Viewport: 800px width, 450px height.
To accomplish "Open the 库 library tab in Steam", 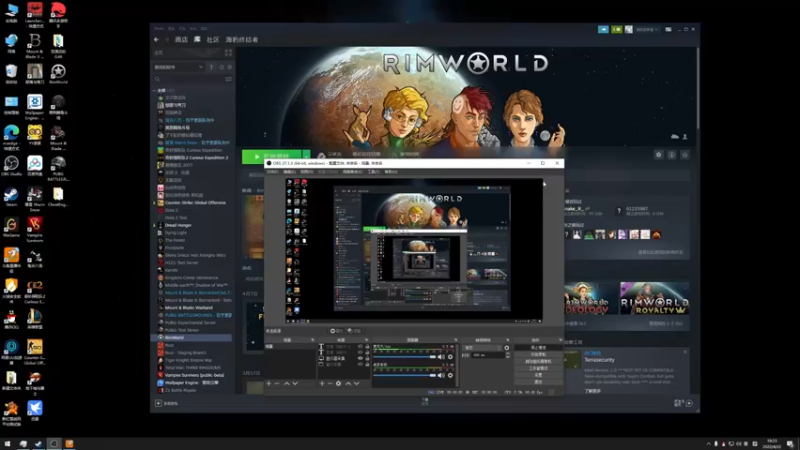I will (x=197, y=39).
